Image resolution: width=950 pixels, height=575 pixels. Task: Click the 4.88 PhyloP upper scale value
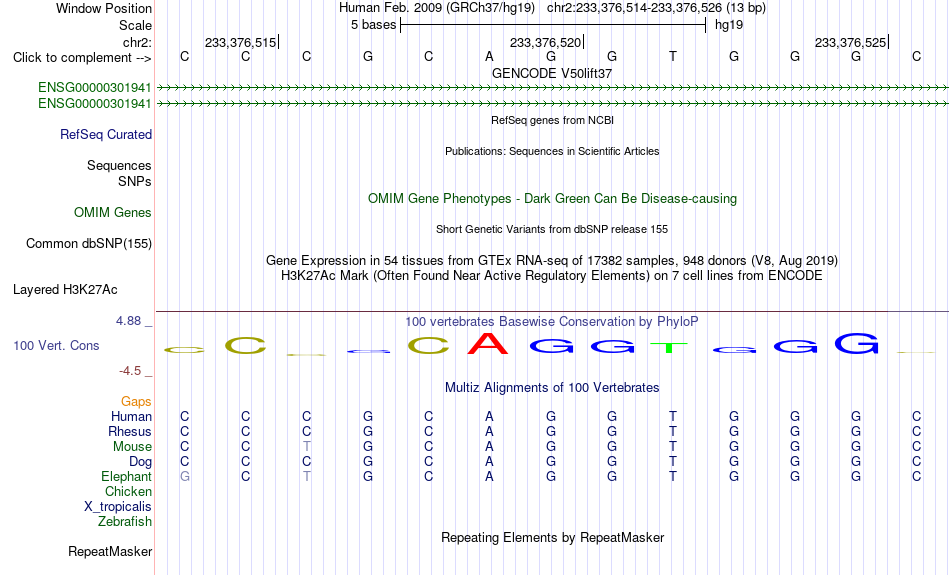[128, 321]
